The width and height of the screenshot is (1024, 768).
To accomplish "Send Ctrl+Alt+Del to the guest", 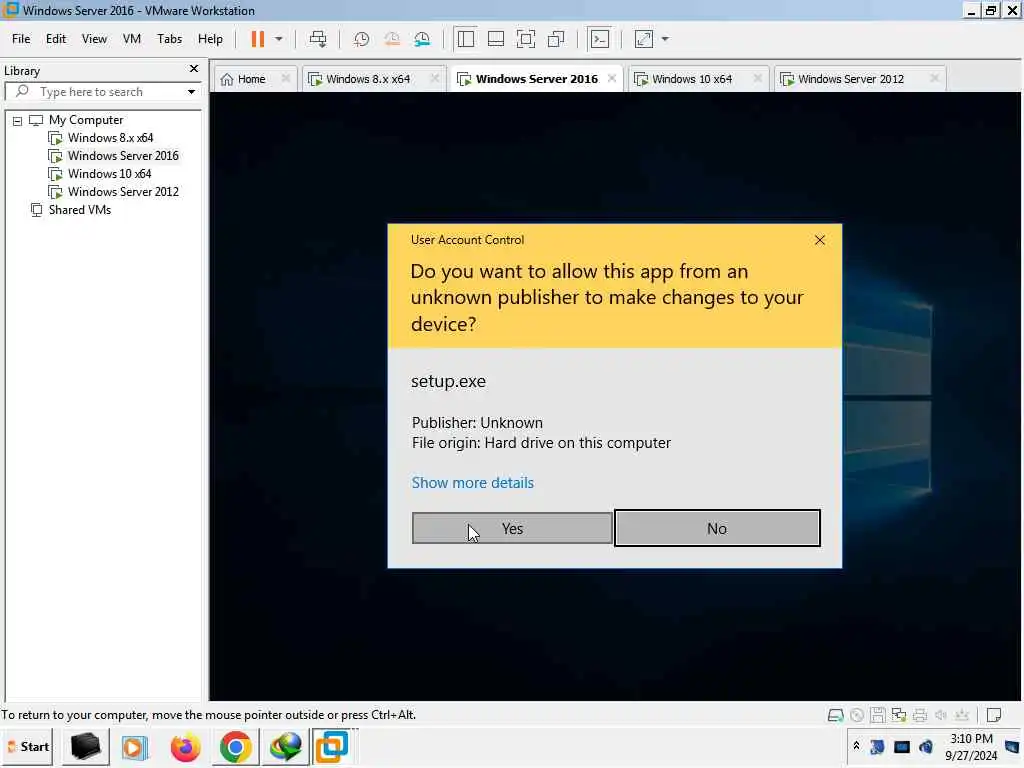I will click(318, 39).
